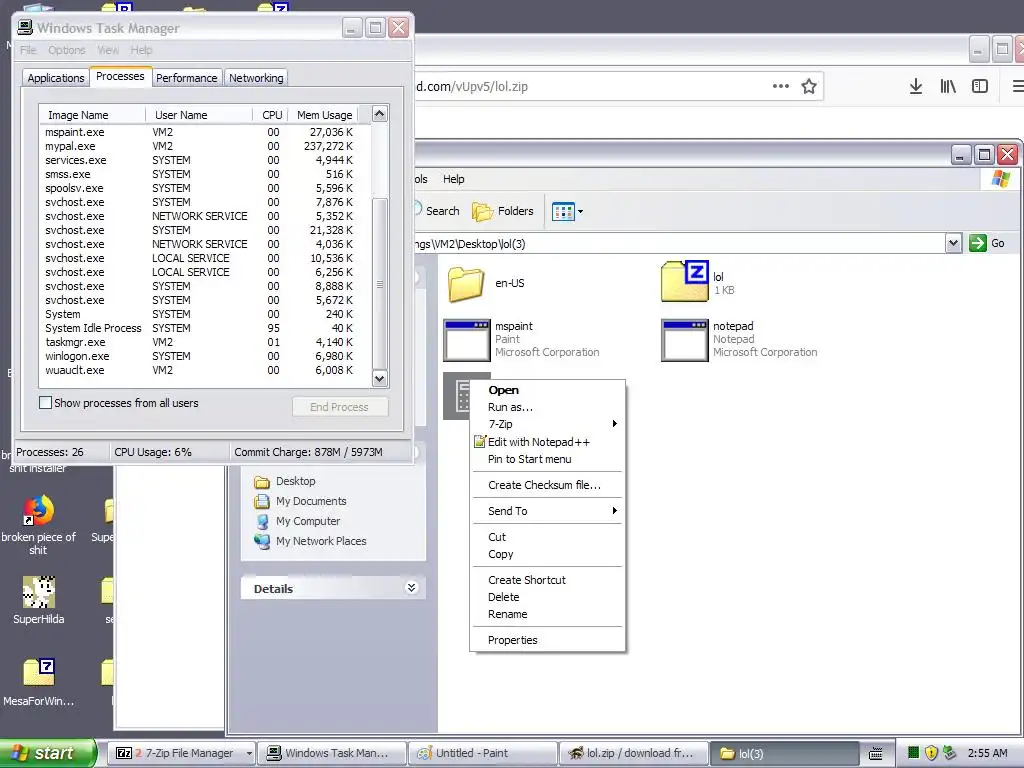Switch to the Networking tab

pos(256,78)
